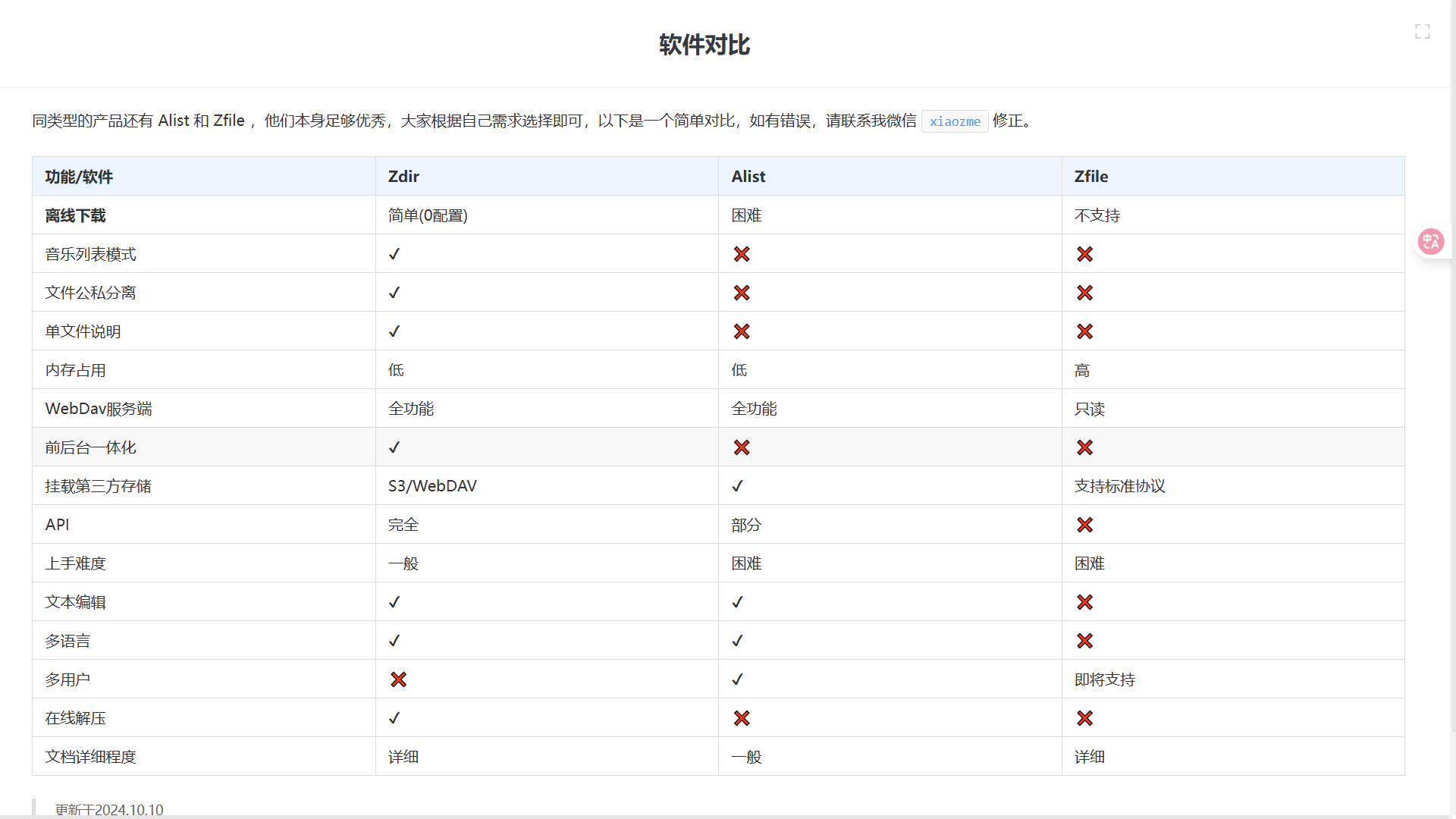The width and height of the screenshot is (1456, 819).
Task: Click the 单文件说明 row label
Action: coord(83,331)
